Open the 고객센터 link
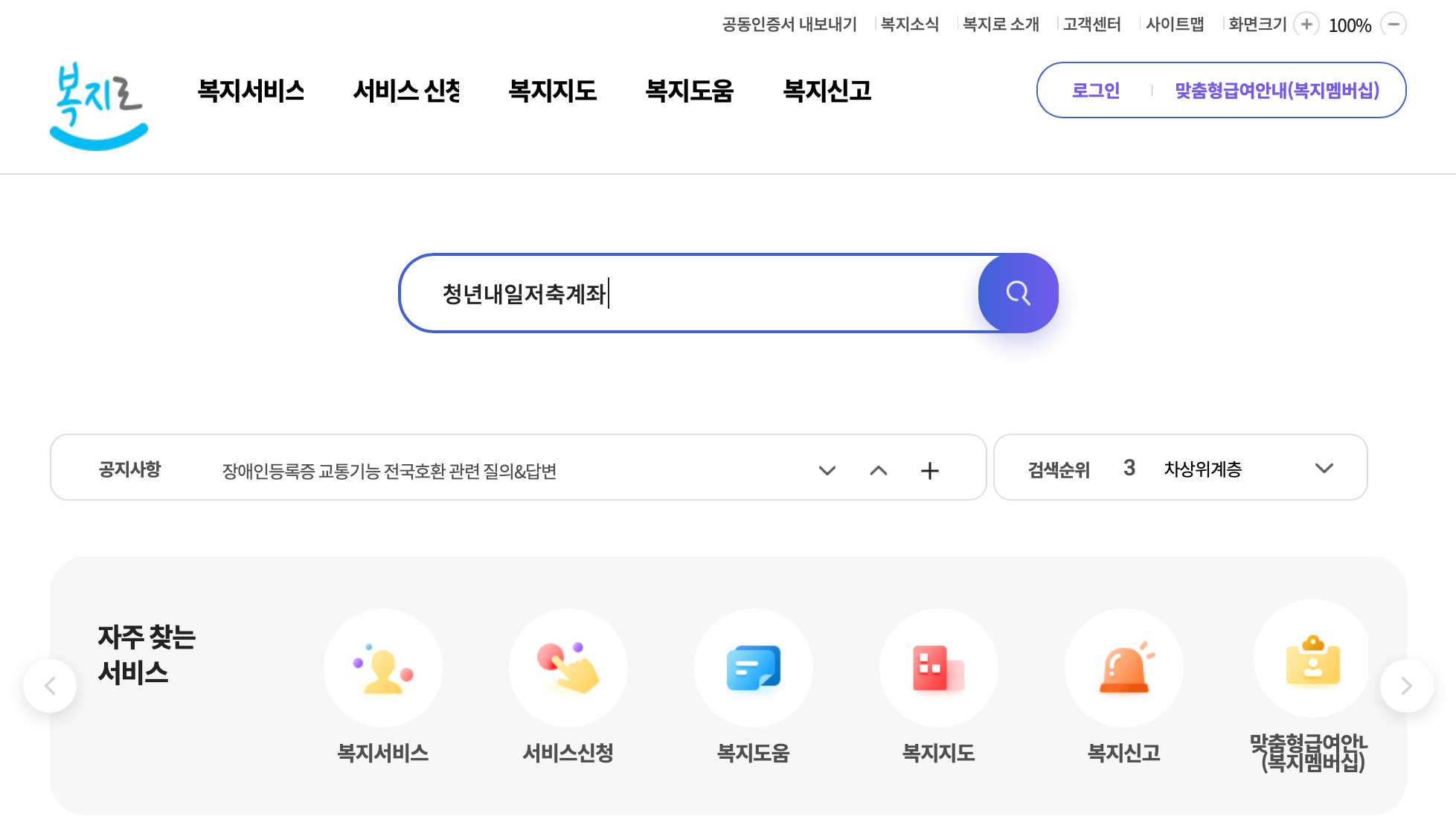Screen dimensions: 1456x819 [x=1091, y=24]
